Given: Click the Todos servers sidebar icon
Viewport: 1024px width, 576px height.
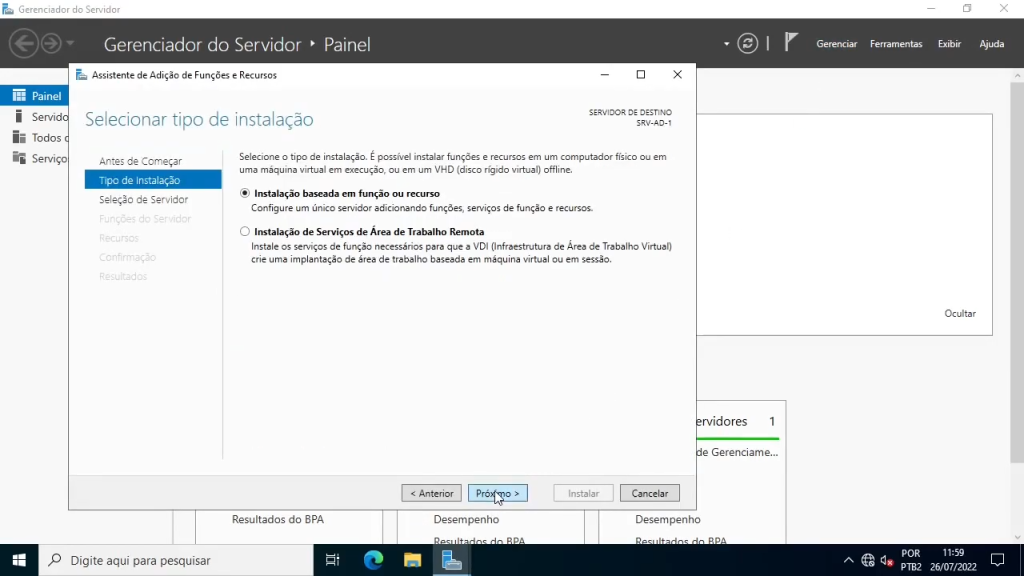Looking at the screenshot, I should pyautogui.click(x=19, y=137).
